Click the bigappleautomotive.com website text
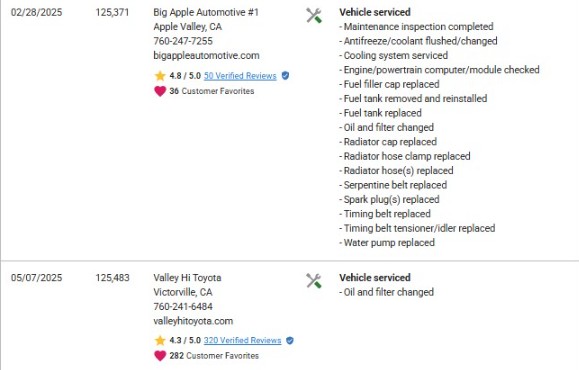This screenshot has width=579, height=370. click(x=206, y=55)
